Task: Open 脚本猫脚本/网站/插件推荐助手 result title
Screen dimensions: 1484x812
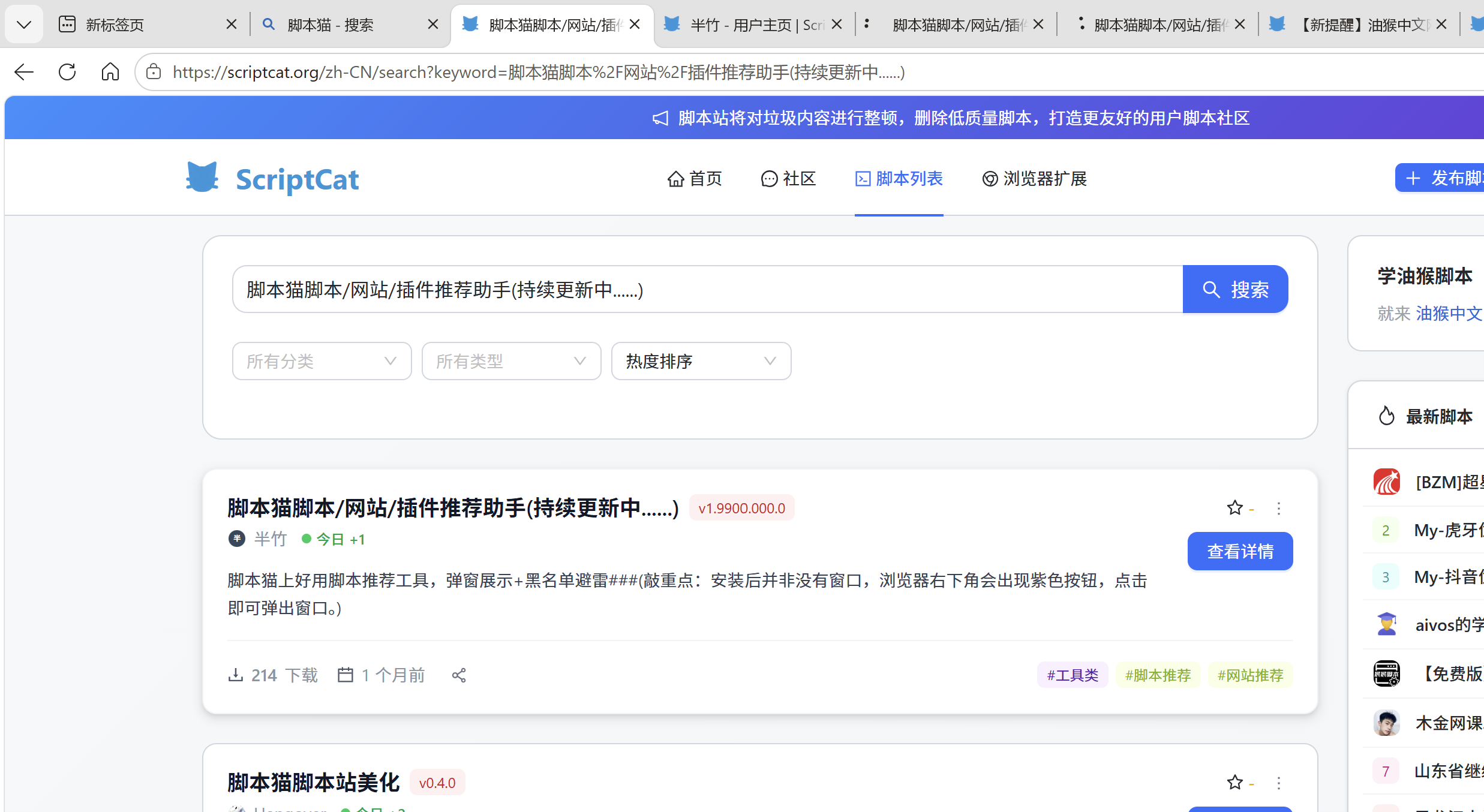Action: [x=453, y=508]
